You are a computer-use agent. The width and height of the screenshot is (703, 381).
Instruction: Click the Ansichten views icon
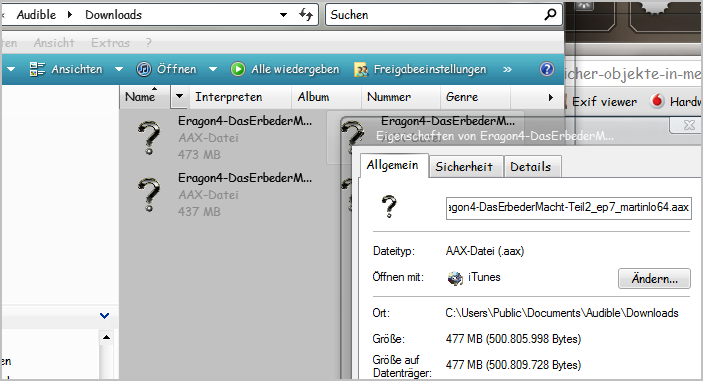[37, 69]
